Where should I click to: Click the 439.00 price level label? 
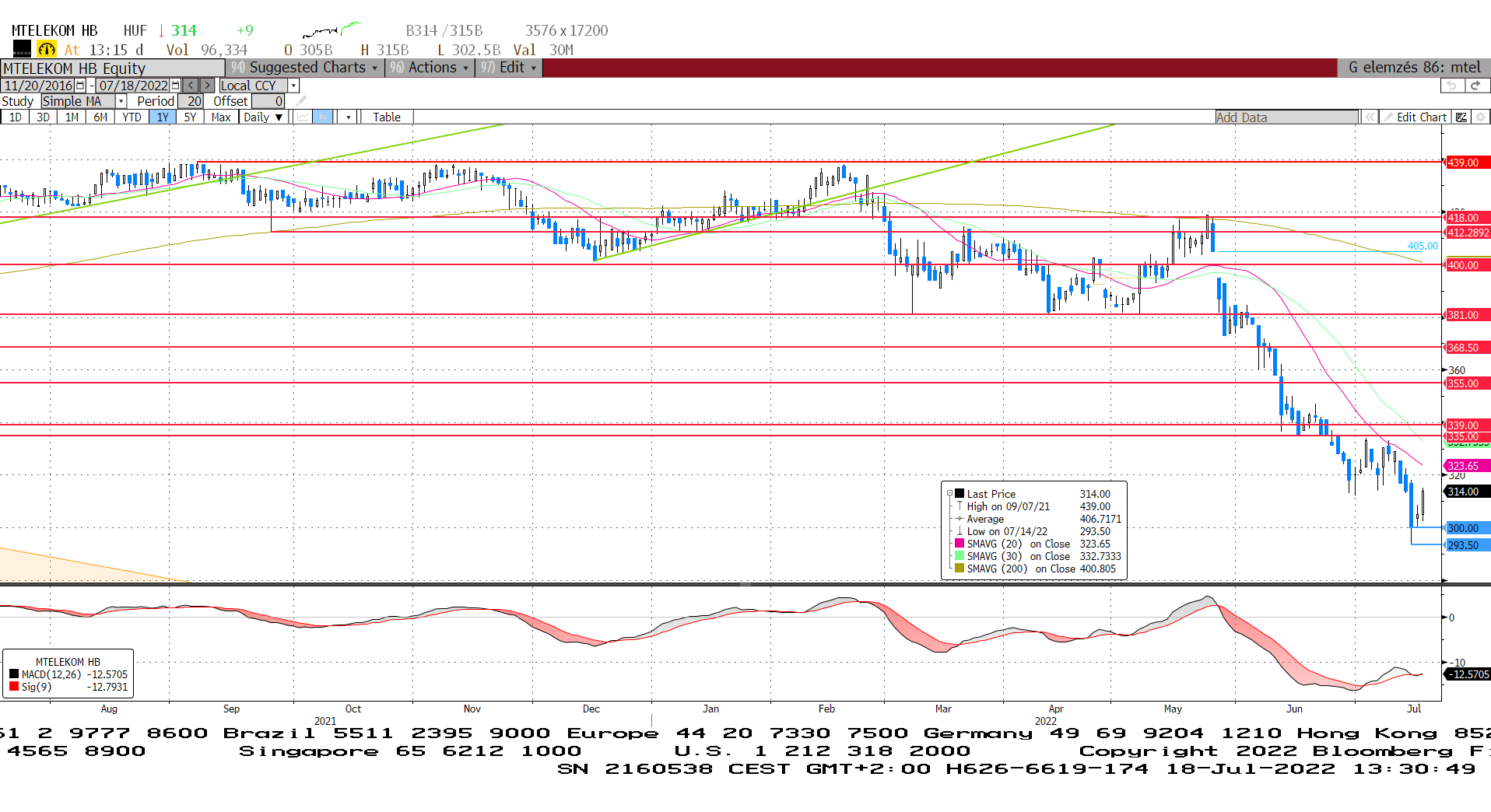pos(1468,163)
